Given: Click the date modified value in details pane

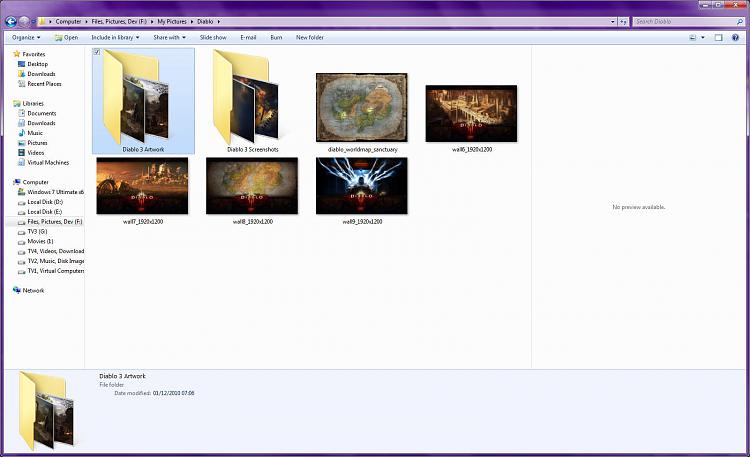Looking at the screenshot, I should tap(174, 393).
